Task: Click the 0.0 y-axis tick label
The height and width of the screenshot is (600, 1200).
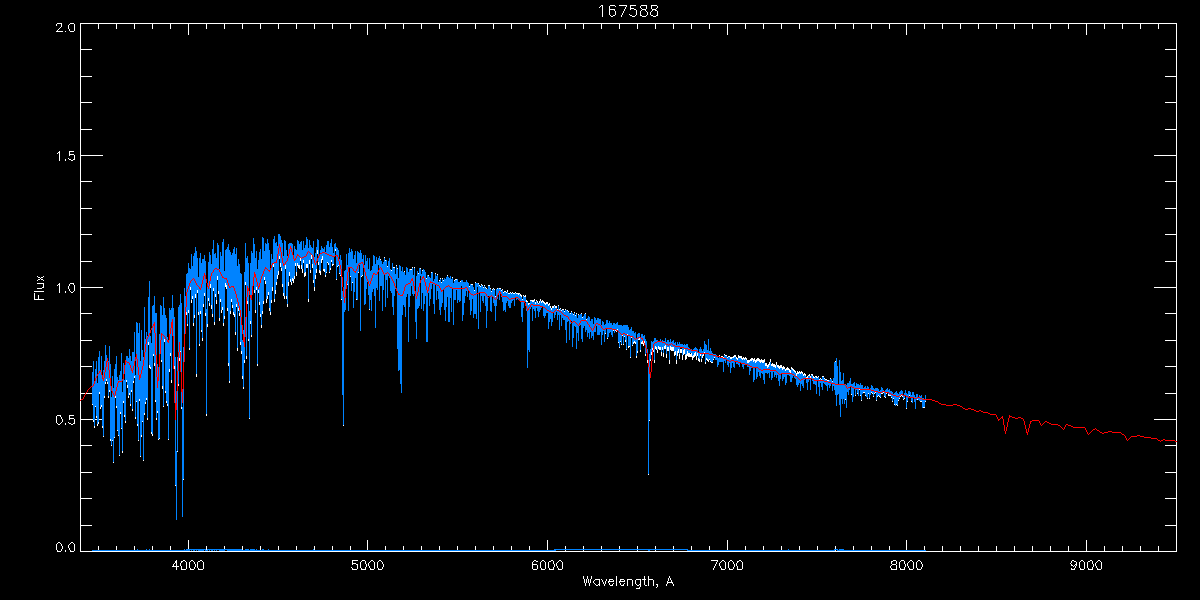Action: point(65,548)
